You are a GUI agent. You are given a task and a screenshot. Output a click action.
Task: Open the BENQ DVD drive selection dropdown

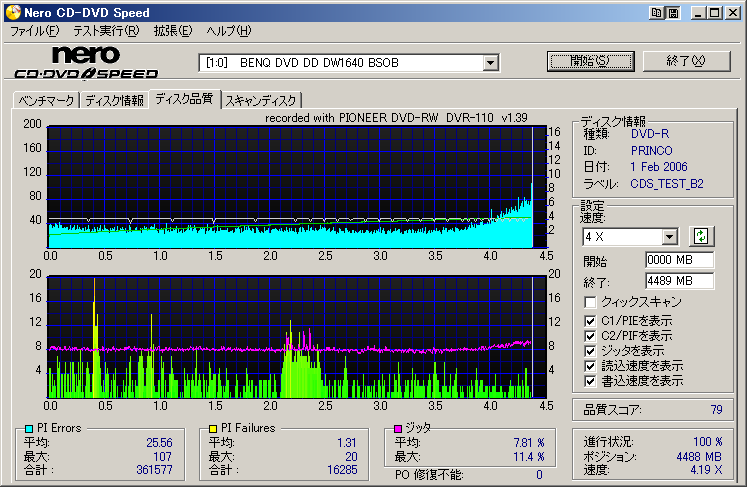[x=490, y=63]
